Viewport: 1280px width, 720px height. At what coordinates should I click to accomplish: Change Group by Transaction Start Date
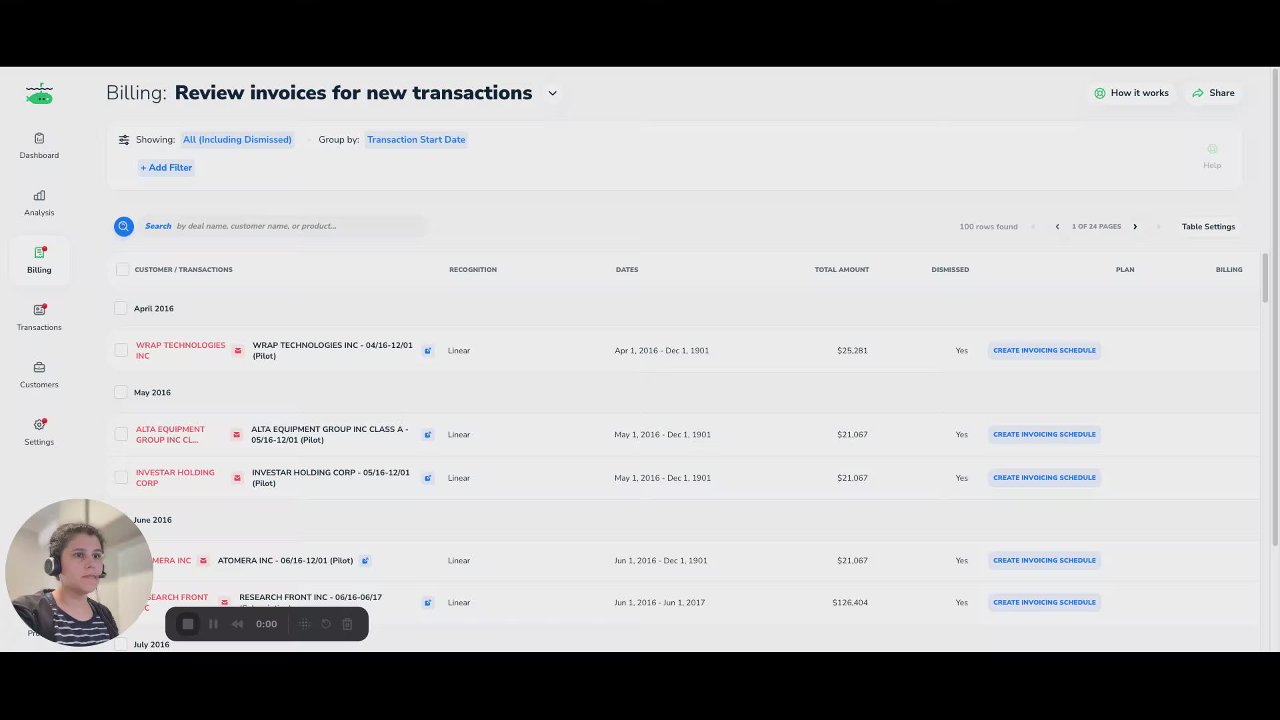click(416, 140)
